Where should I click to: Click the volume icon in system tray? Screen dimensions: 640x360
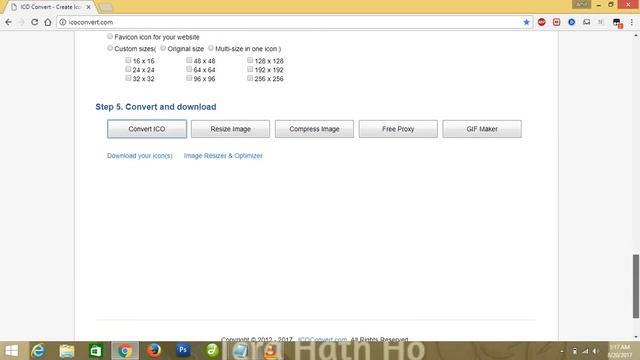(x=596, y=351)
